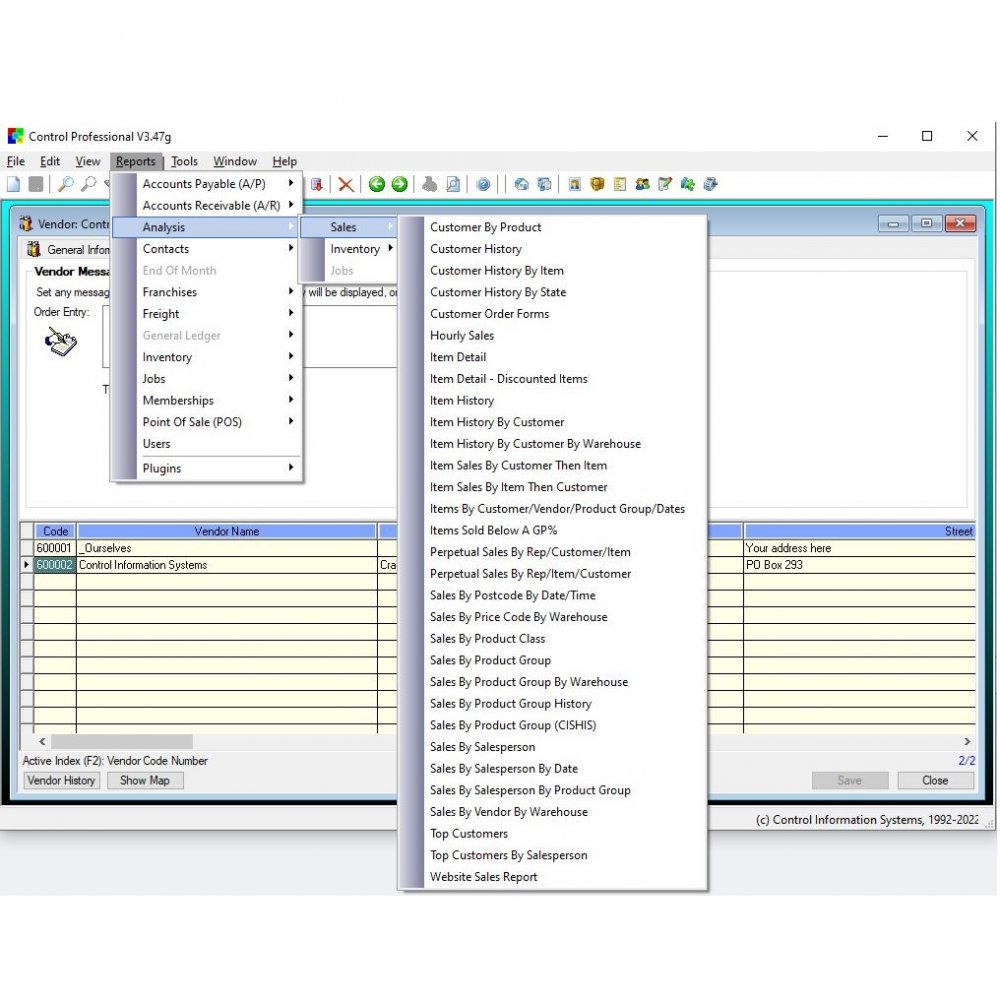This screenshot has height=1000, width=1000.
Task: Open the Plugins puzzle-piece toolbar icon
Action: (x=687, y=184)
